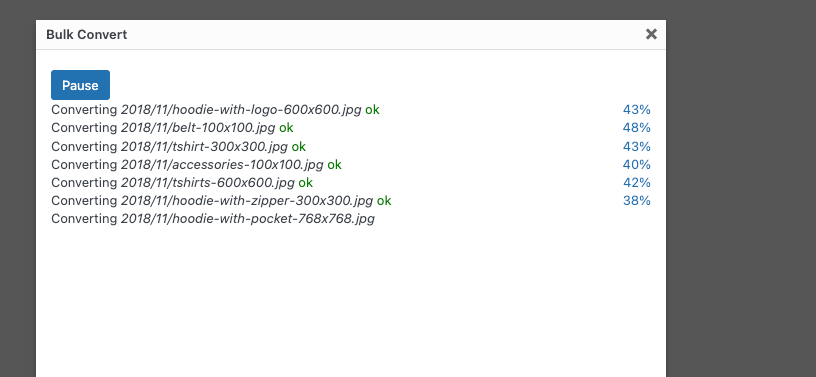Open the 40% link for accessories-100x100
This screenshot has height=377, width=816.
(x=636, y=165)
